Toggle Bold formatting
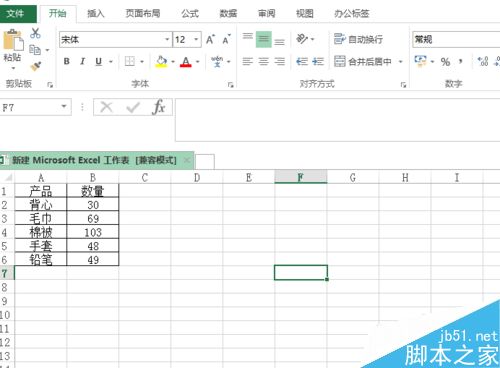 pos(67,61)
